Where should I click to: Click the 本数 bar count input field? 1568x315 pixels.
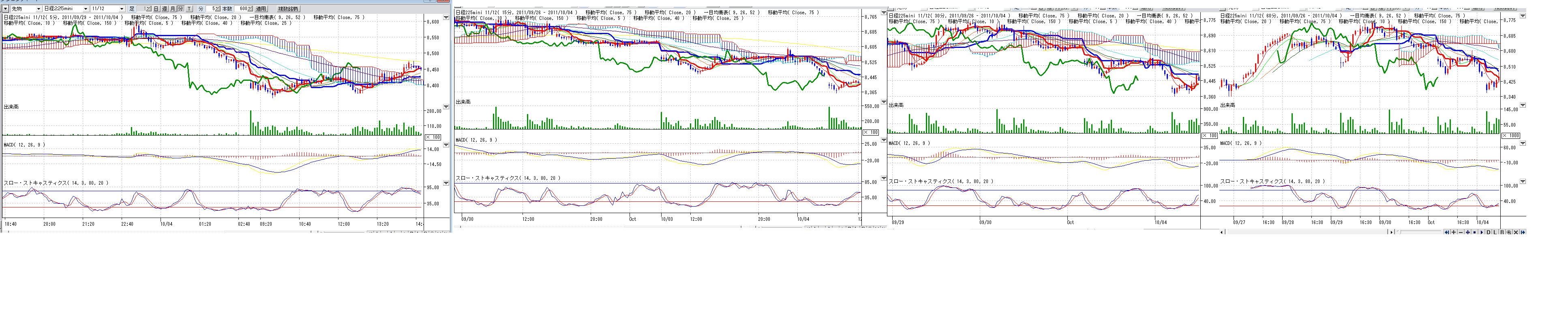(240, 9)
